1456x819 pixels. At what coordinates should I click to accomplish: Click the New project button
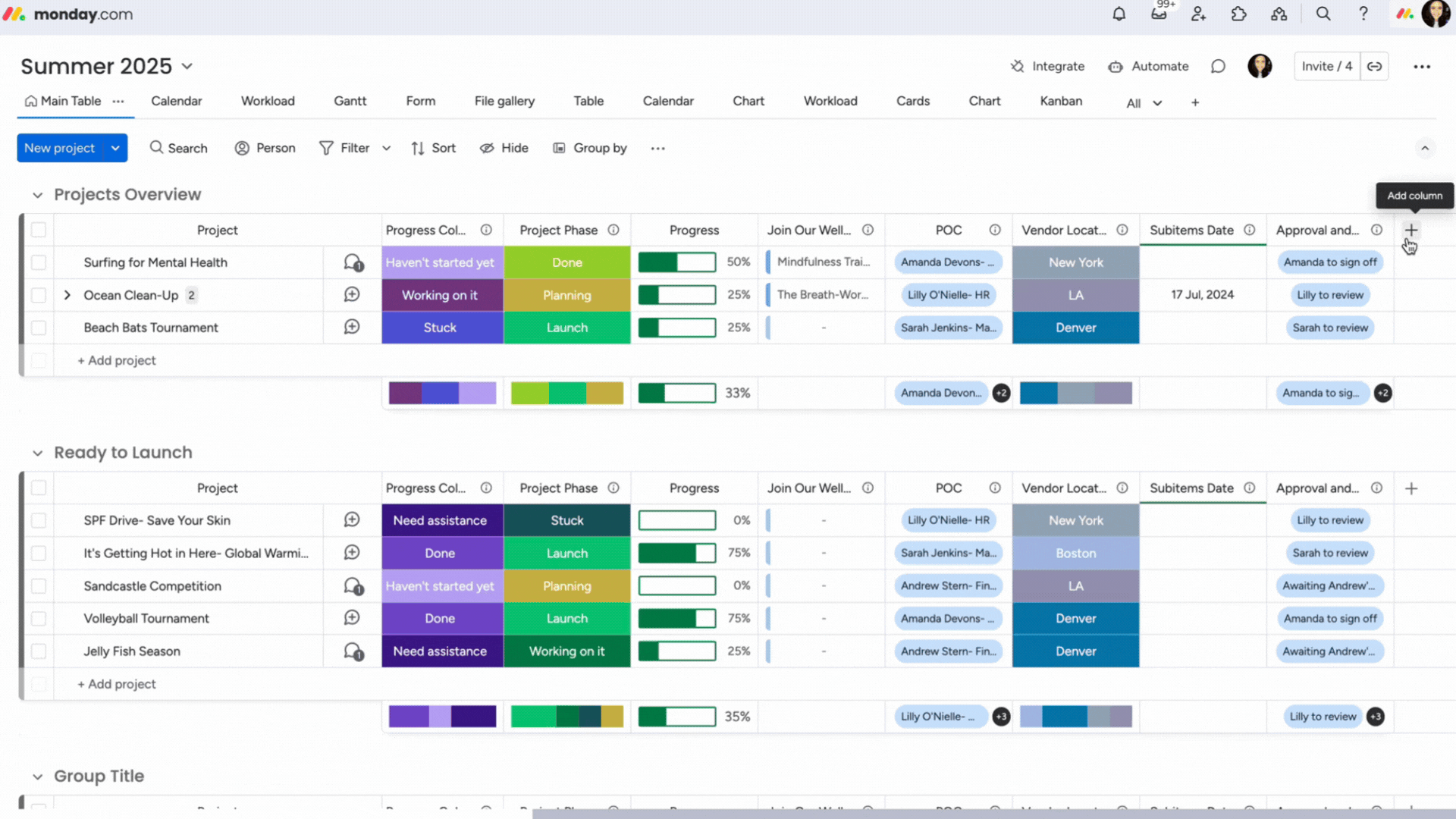coord(60,148)
